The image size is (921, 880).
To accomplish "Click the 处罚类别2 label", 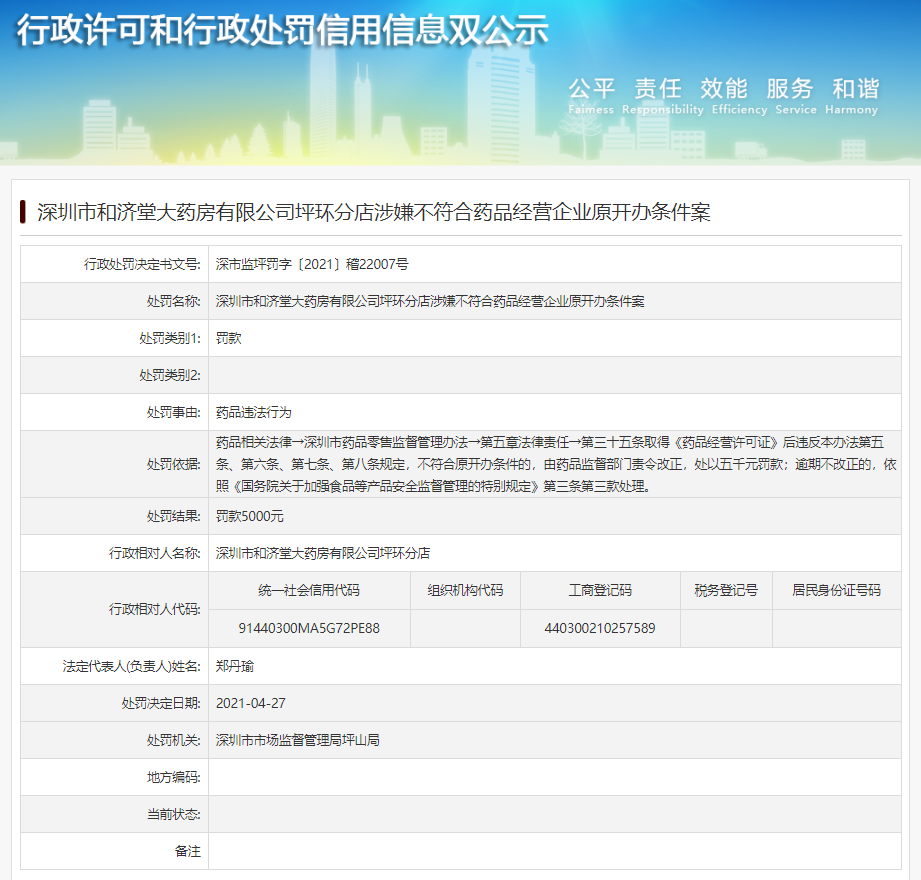I will (x=170, y=375).
